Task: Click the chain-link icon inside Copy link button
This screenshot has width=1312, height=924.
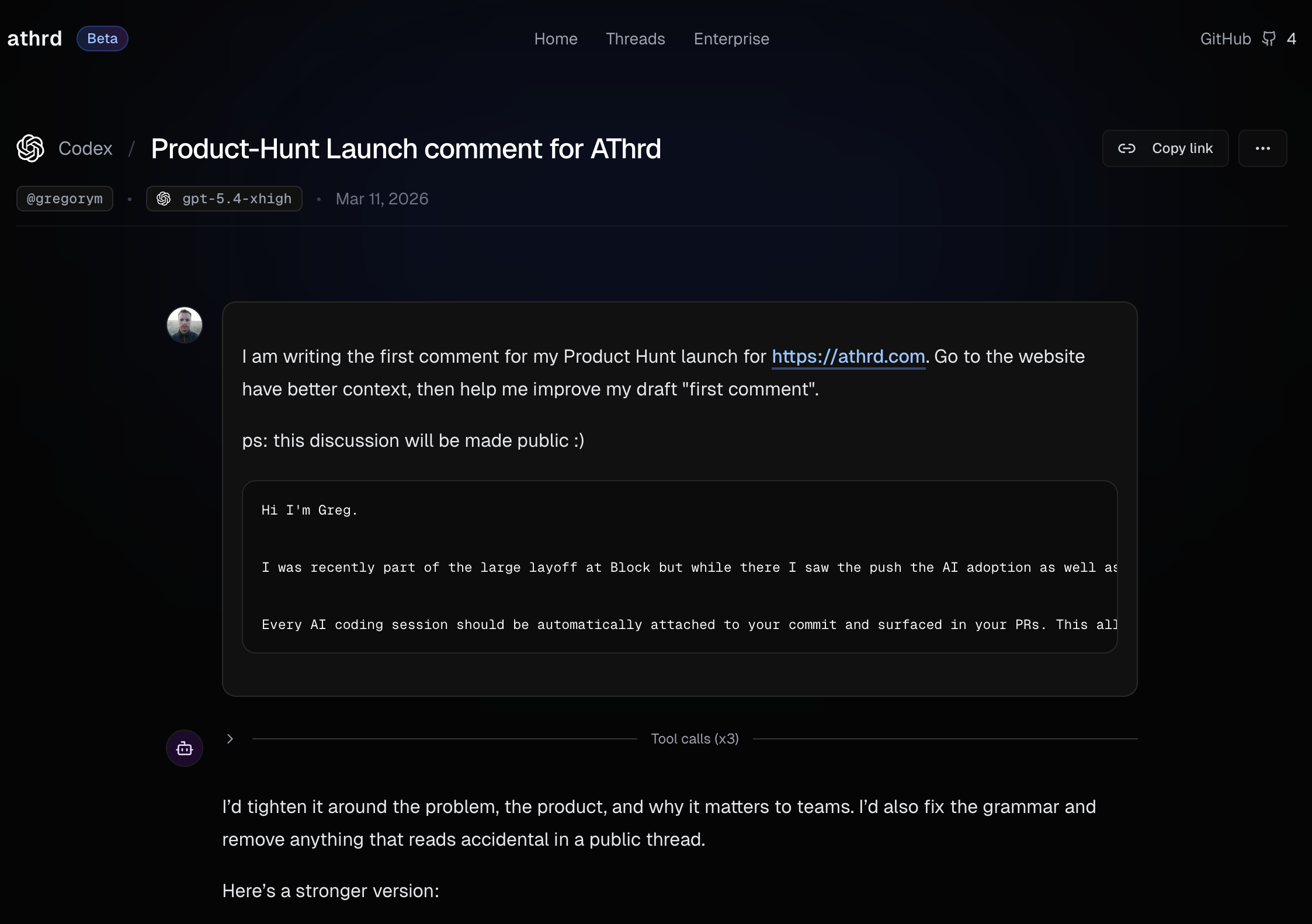Action: click(1127, 148)
